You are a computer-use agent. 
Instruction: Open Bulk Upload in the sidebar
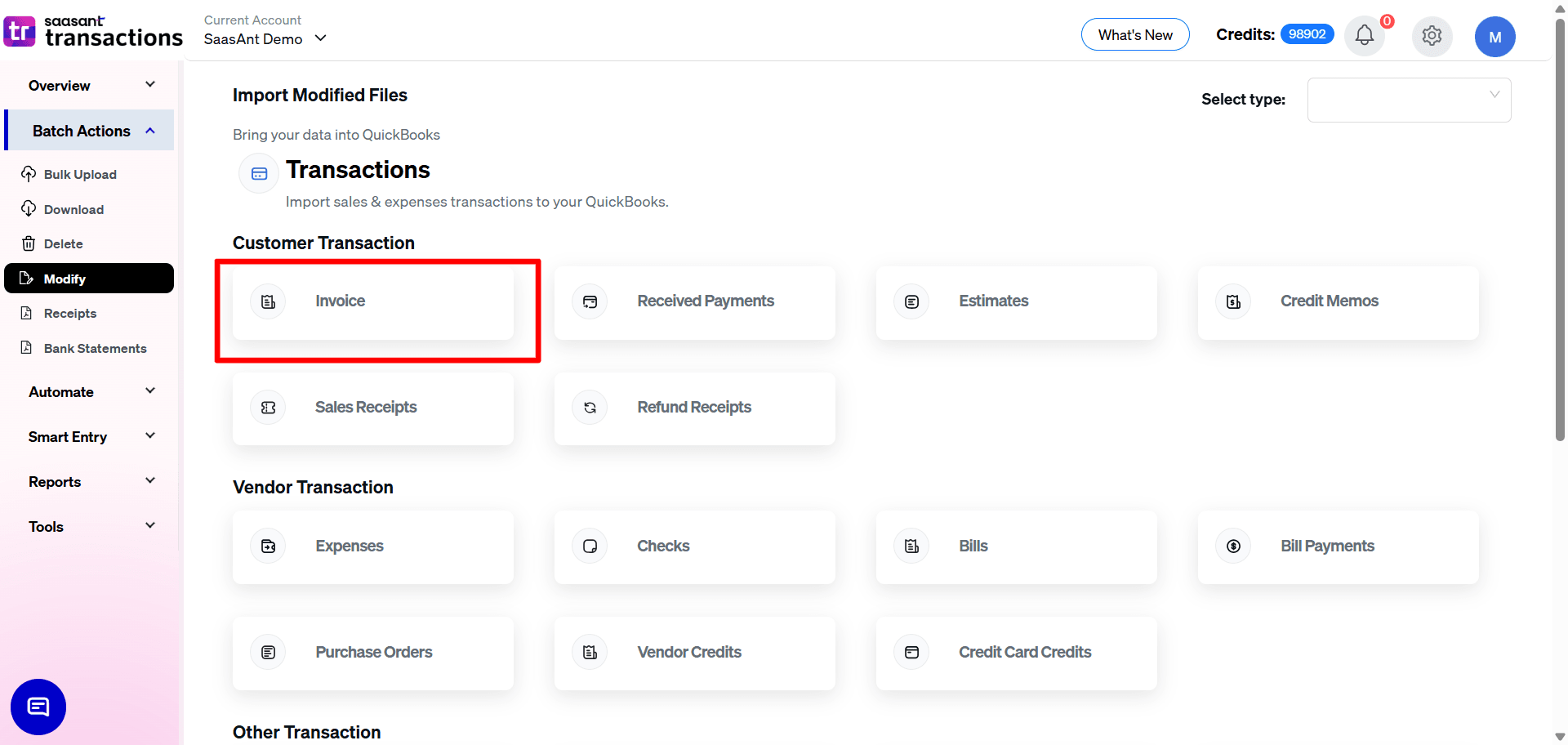[79, 175]
